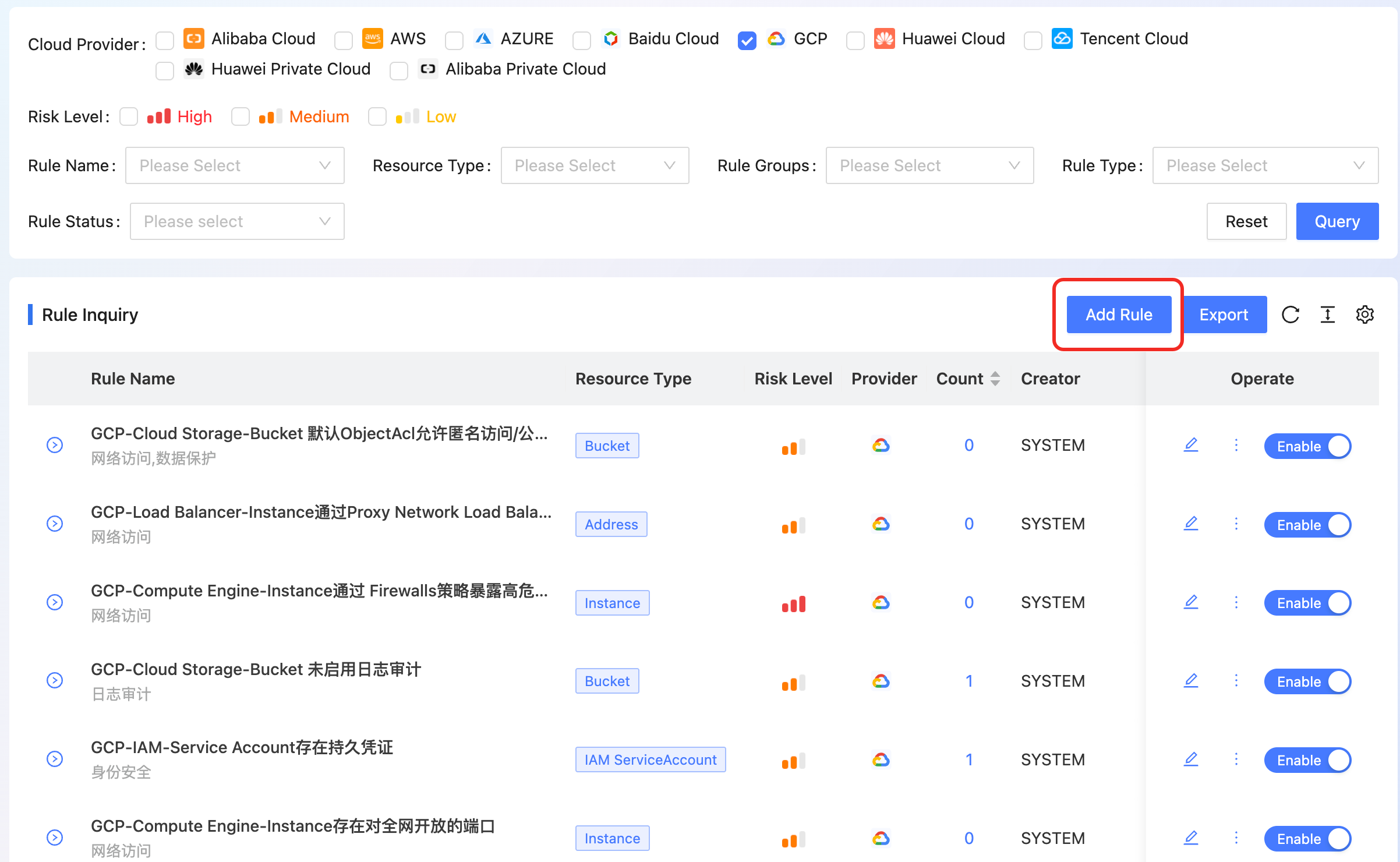Edit the 存在对全网开放的端口 rule with the pencil icon

(x=1191, y=838)
